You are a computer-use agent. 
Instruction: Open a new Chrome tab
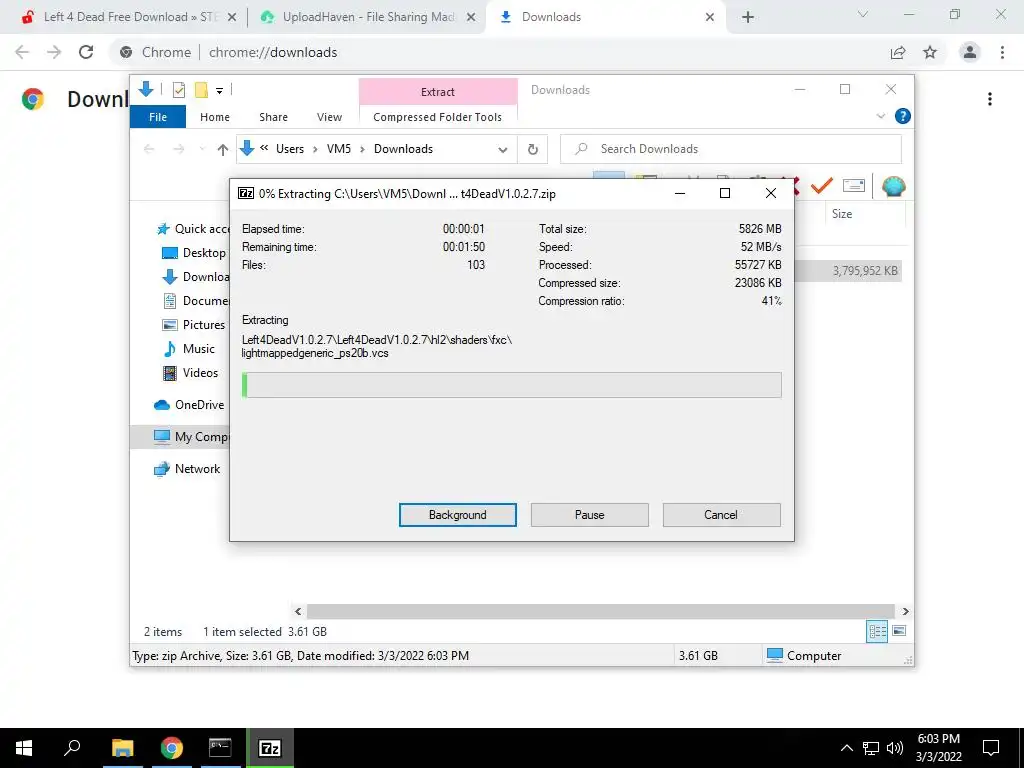(748, 17)
